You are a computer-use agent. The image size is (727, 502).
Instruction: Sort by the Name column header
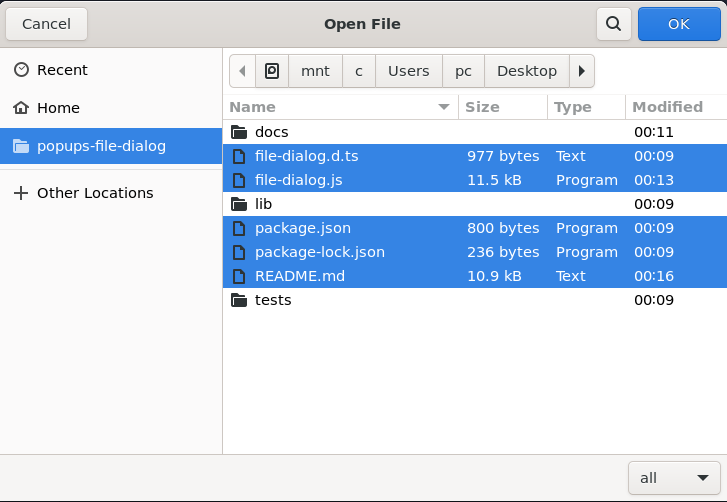pyautogui.click(x=340, y=107)
